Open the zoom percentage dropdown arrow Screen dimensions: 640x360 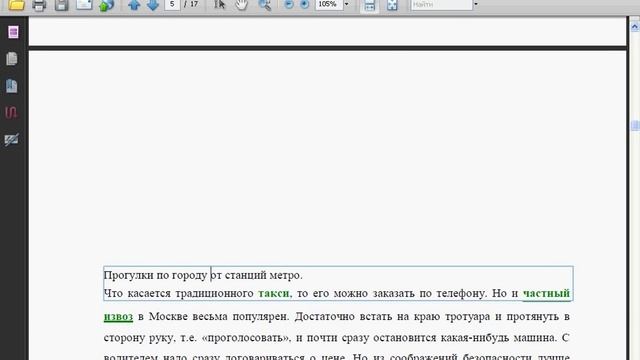347,4
